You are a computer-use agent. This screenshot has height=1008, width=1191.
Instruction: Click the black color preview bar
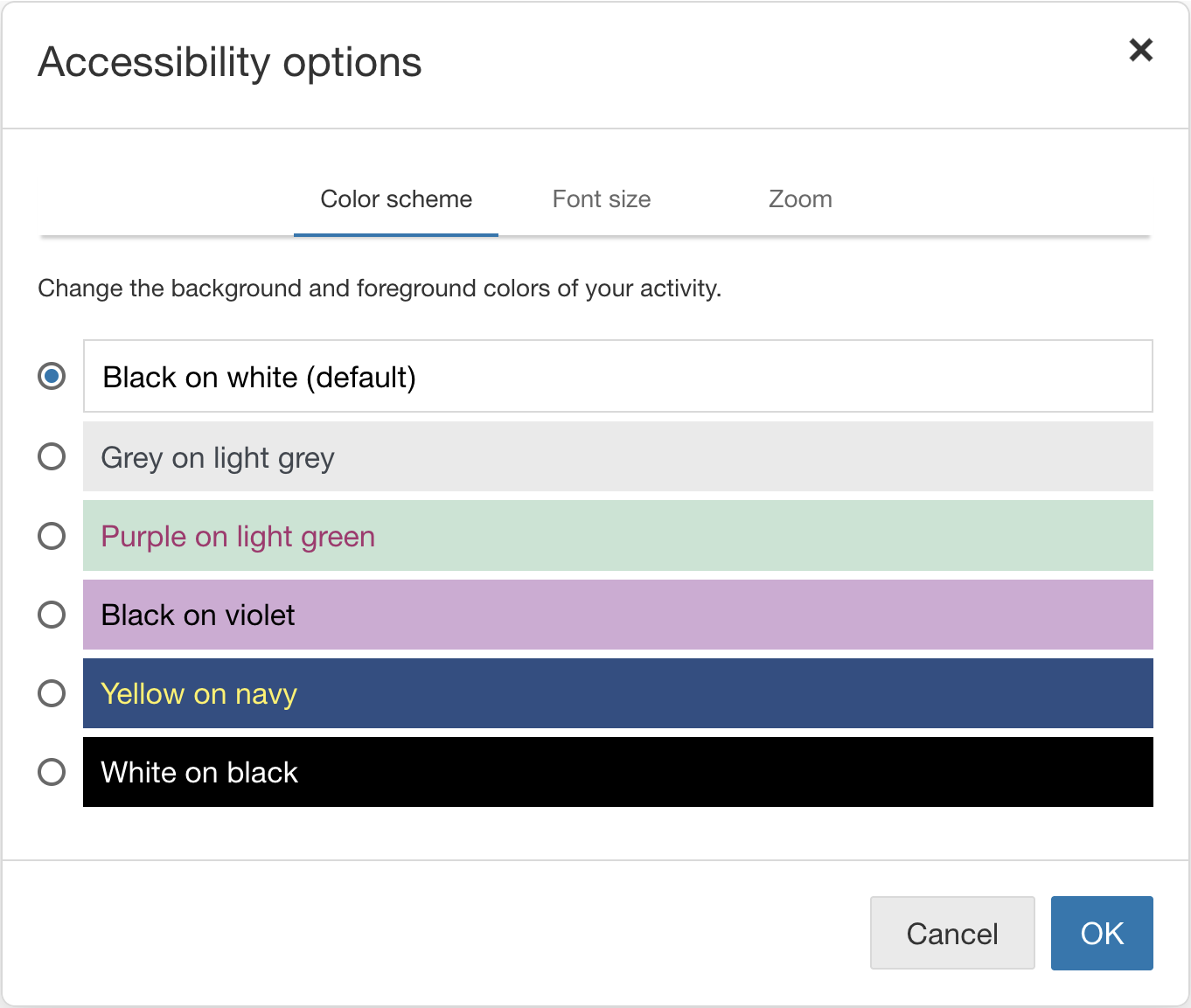[x=618, y=772]
